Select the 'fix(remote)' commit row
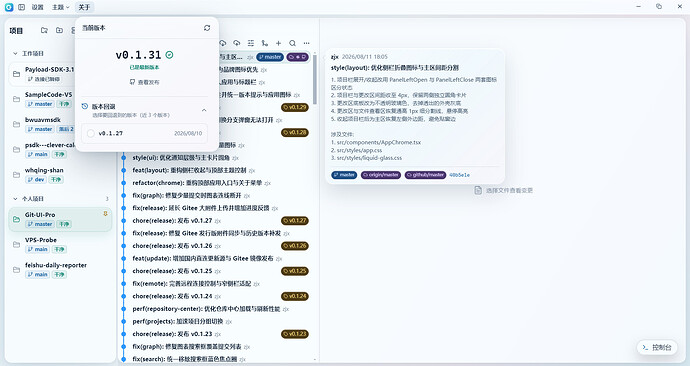This screenshot has height=366, width=690. 216,284
